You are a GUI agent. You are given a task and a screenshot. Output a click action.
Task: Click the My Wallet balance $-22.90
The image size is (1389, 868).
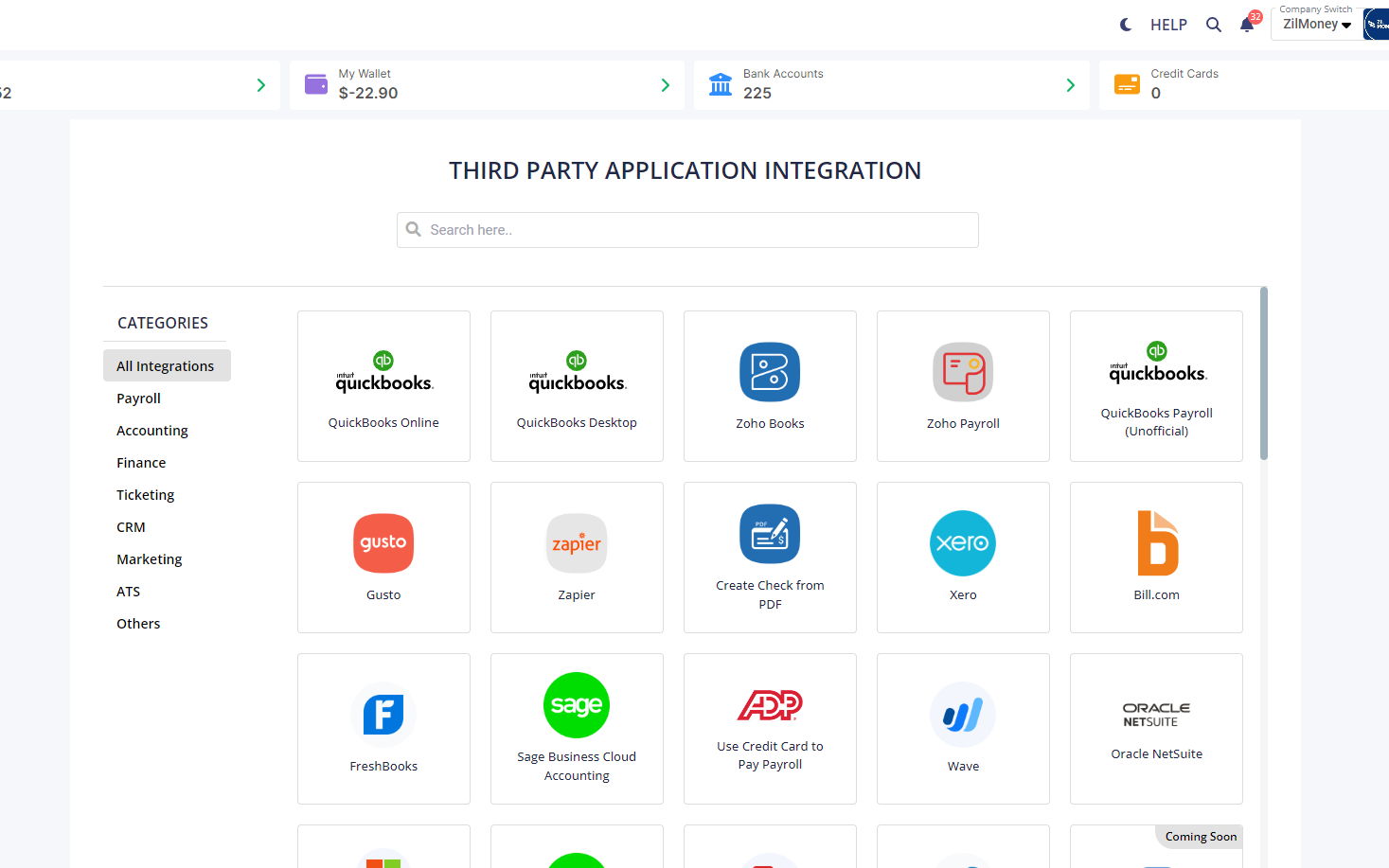pyautogui.click(x=368, y=94)
